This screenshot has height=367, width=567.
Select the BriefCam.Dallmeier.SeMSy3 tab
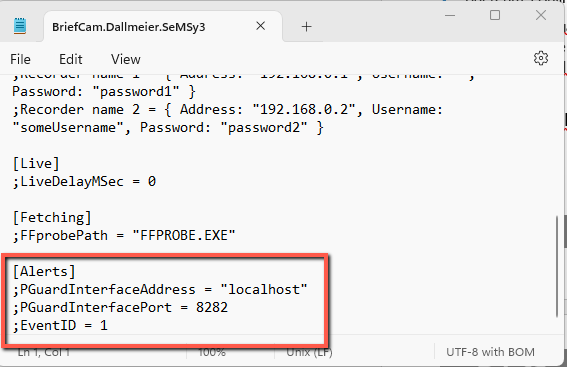point(128,27)
